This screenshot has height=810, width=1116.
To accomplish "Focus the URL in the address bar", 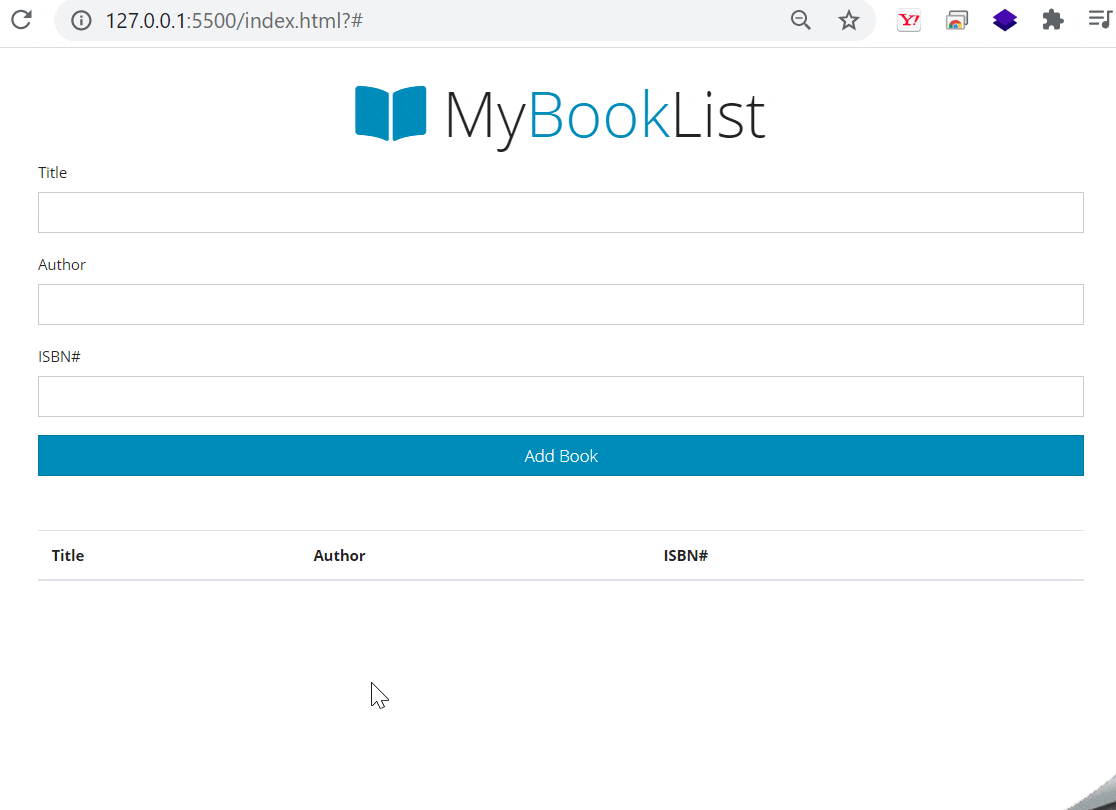I will pyautogui.click(x=234, y=21).
